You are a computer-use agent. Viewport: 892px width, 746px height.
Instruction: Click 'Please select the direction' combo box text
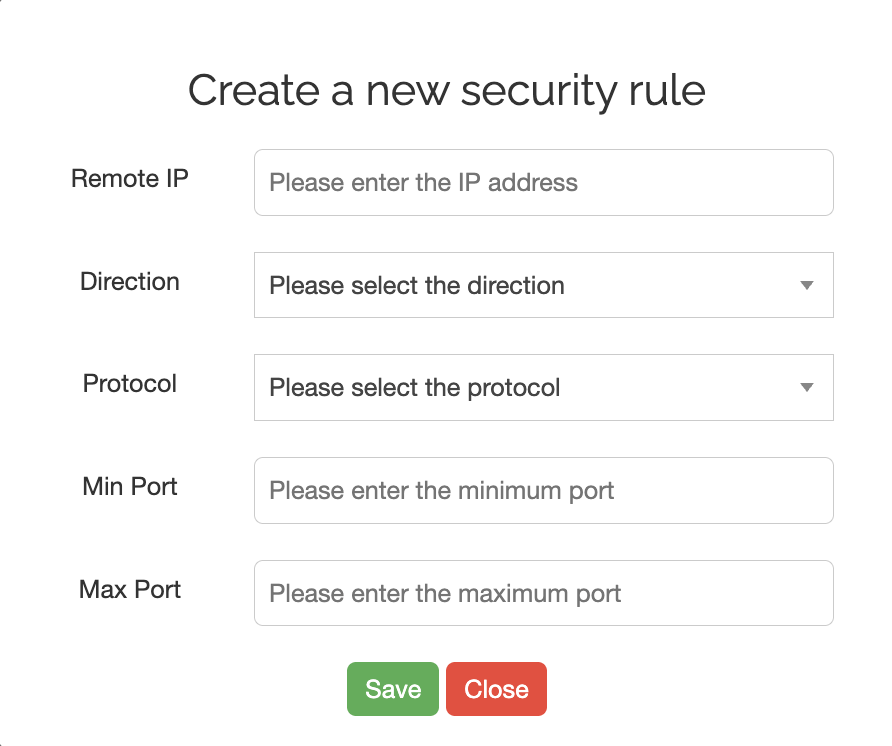417,286
